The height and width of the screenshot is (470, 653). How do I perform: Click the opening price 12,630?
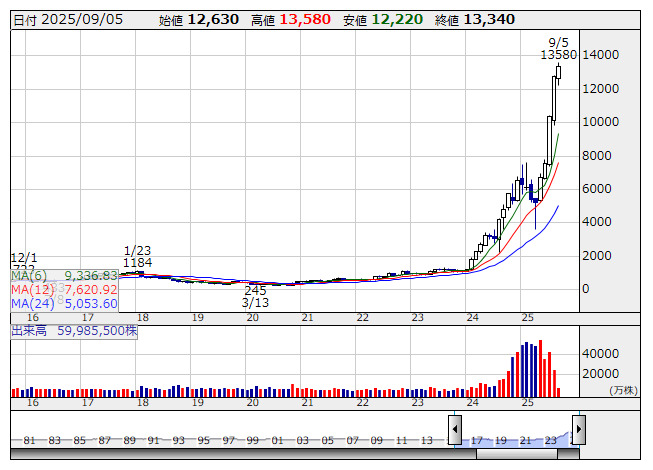pyautogui.click(x=213, y=20)
